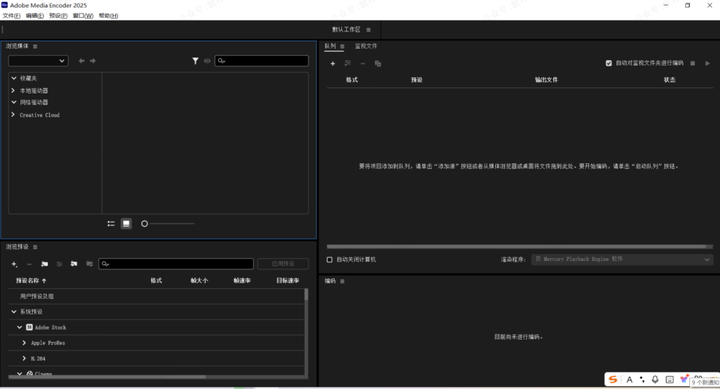
Task: Open the 帮助(H) menu
Action: (108, 16)
